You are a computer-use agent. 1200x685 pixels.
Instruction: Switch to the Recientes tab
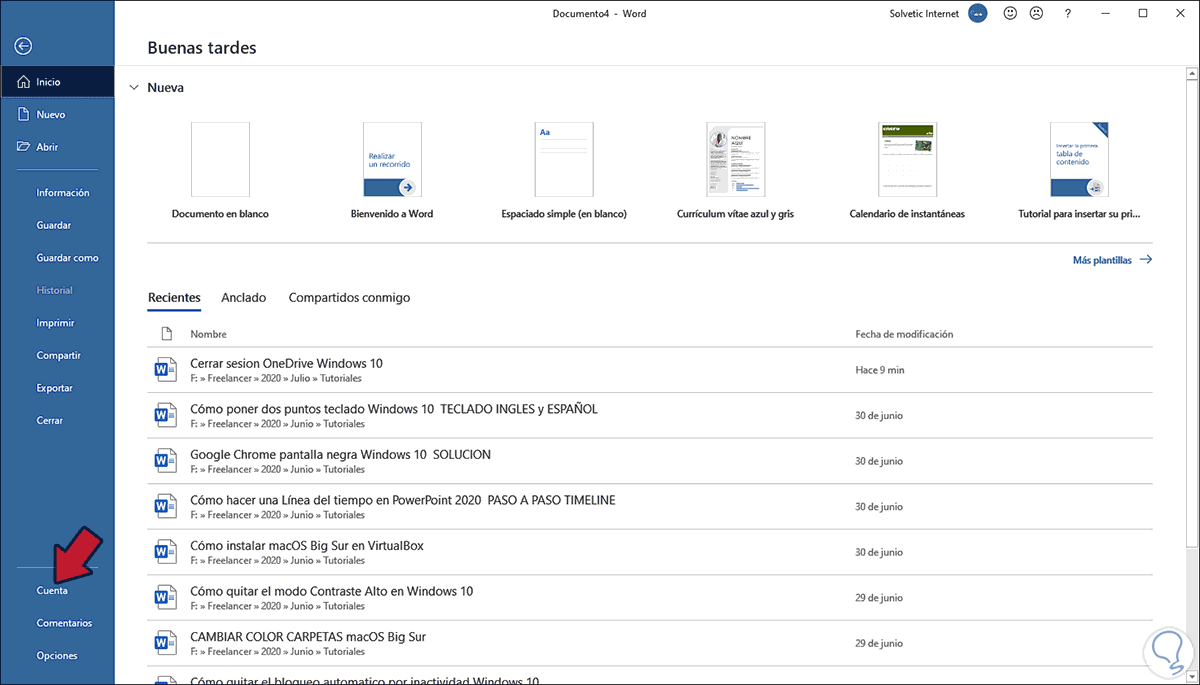tap(174, 298)
